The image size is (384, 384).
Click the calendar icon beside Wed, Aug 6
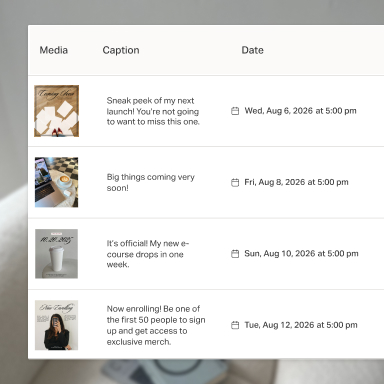(x=235, y=111)
